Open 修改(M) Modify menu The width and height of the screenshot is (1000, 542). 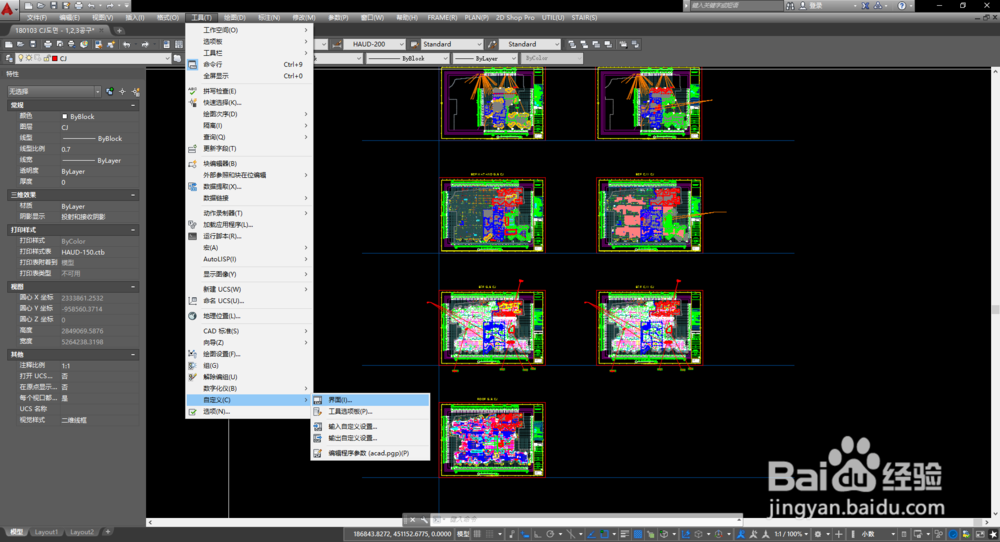(304, 17)
